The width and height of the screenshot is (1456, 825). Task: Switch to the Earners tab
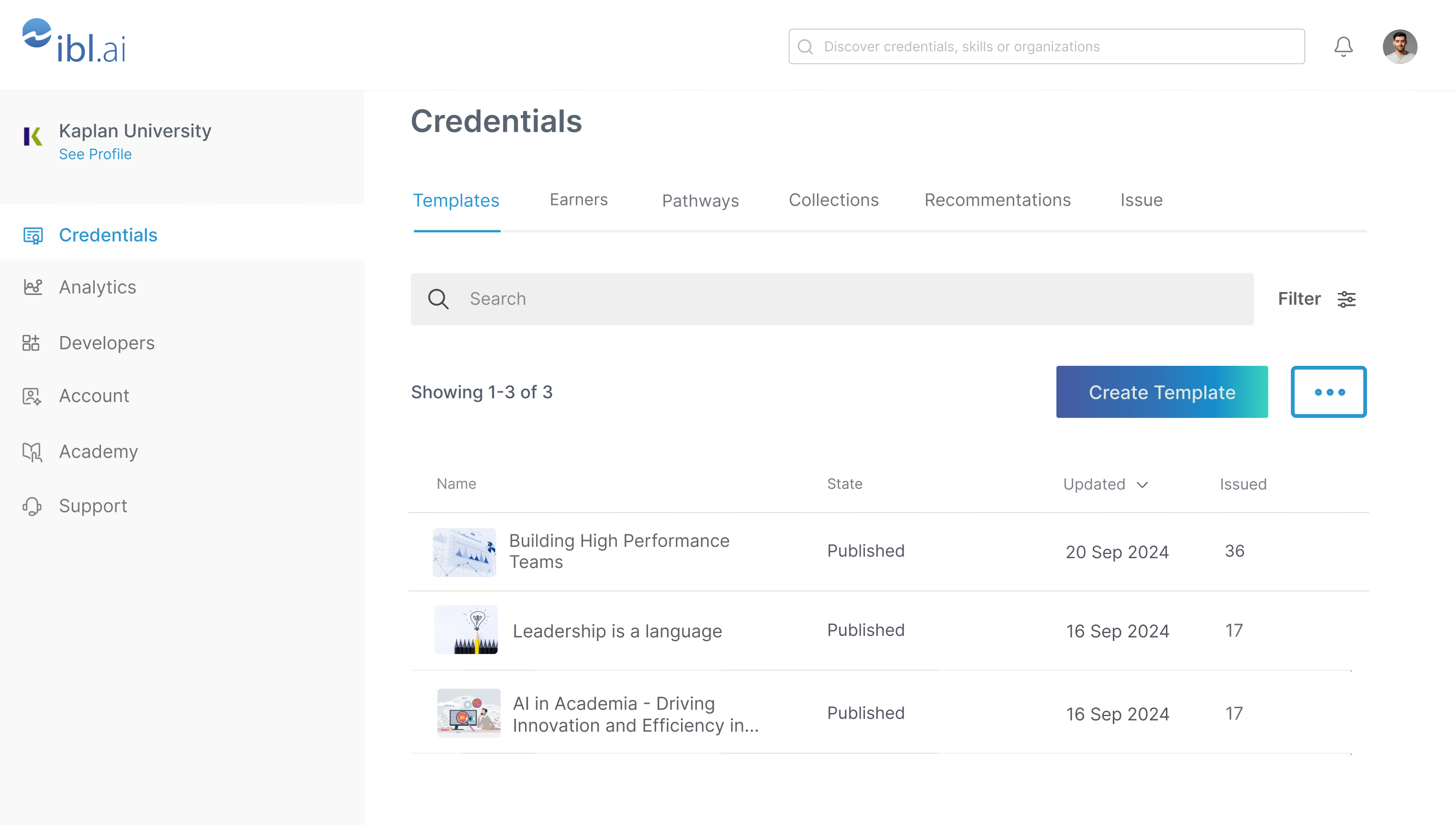click(578, 200)
